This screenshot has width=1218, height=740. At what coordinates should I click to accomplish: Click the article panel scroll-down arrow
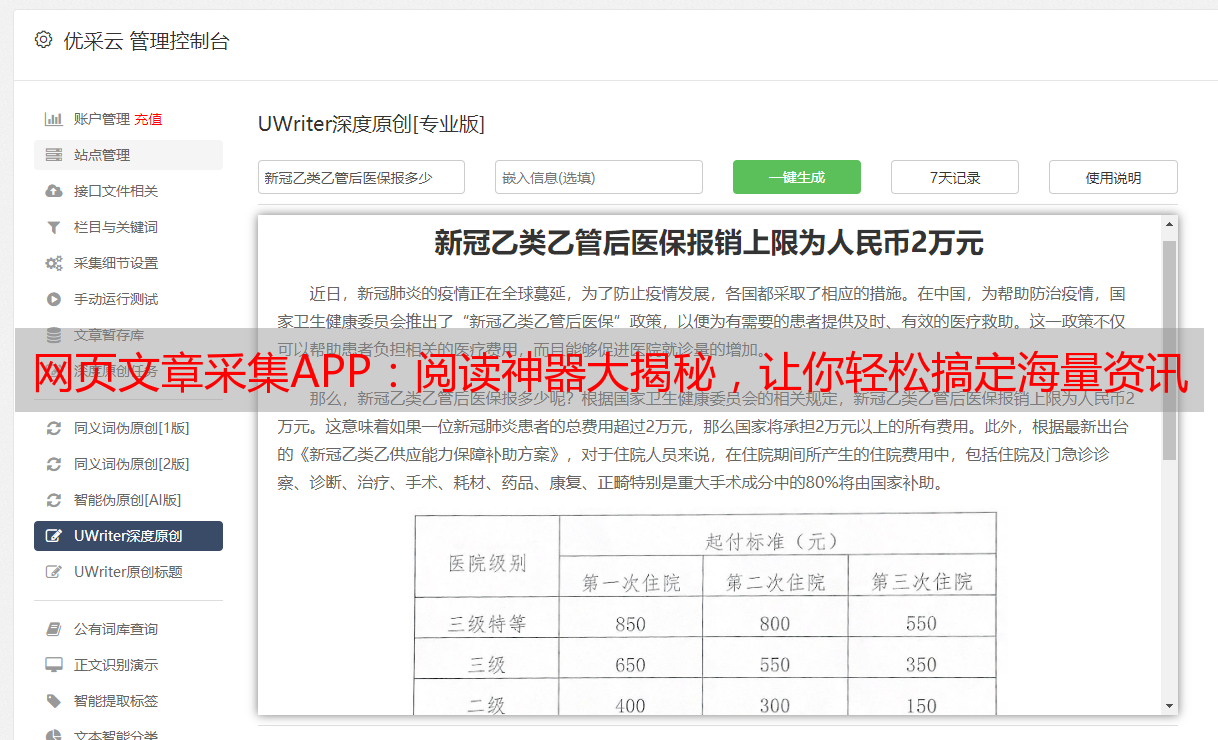click(1169, 705)
